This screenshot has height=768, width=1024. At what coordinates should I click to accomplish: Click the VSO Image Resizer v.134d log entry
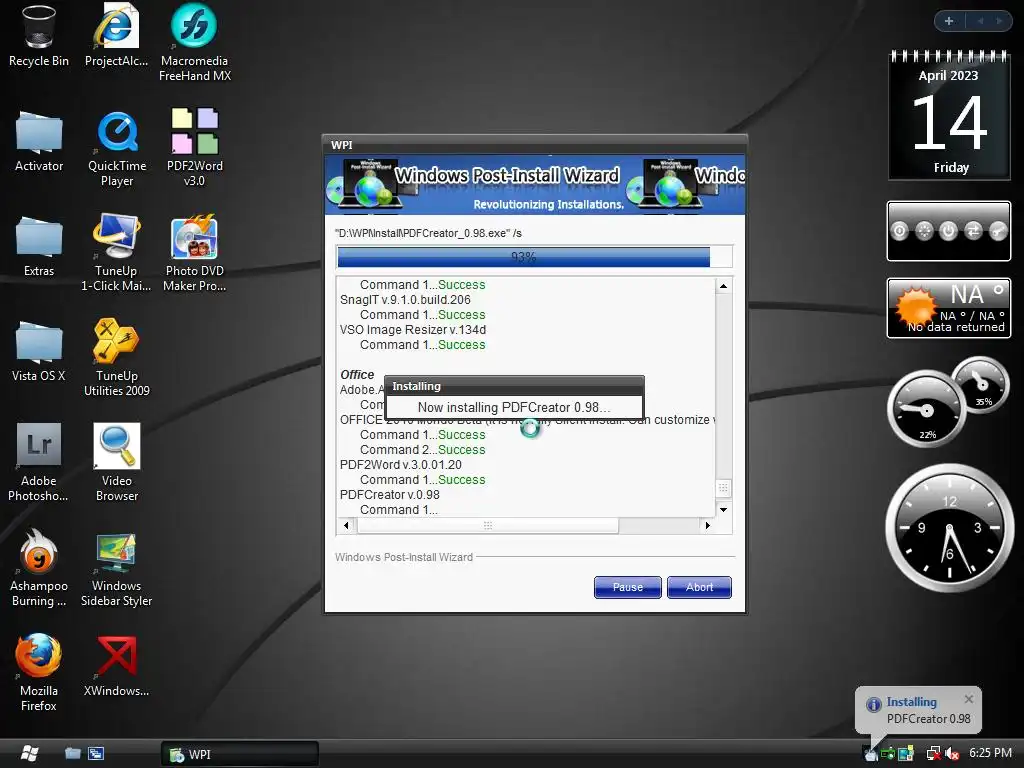coord(413,330)
